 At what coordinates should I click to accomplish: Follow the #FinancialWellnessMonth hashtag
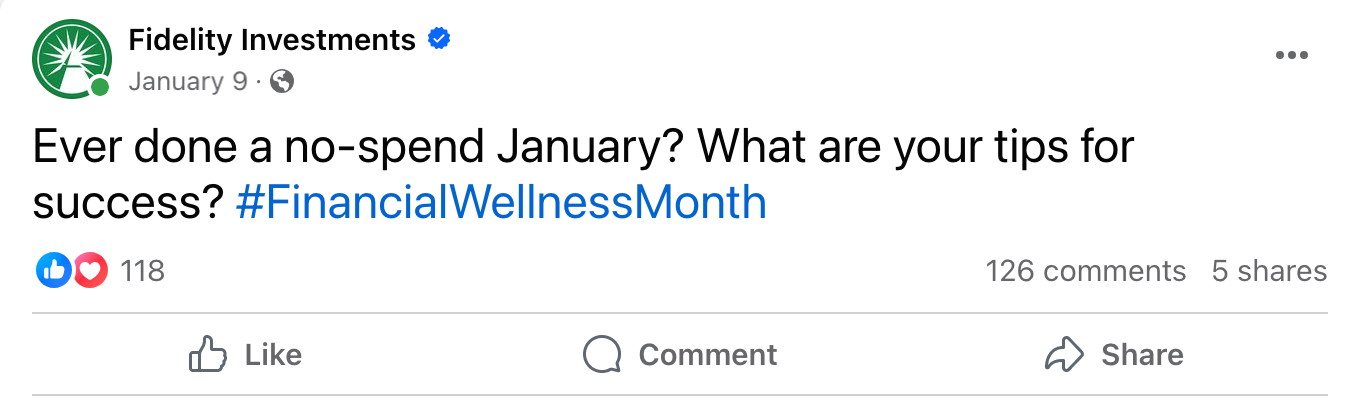point(502,203)
